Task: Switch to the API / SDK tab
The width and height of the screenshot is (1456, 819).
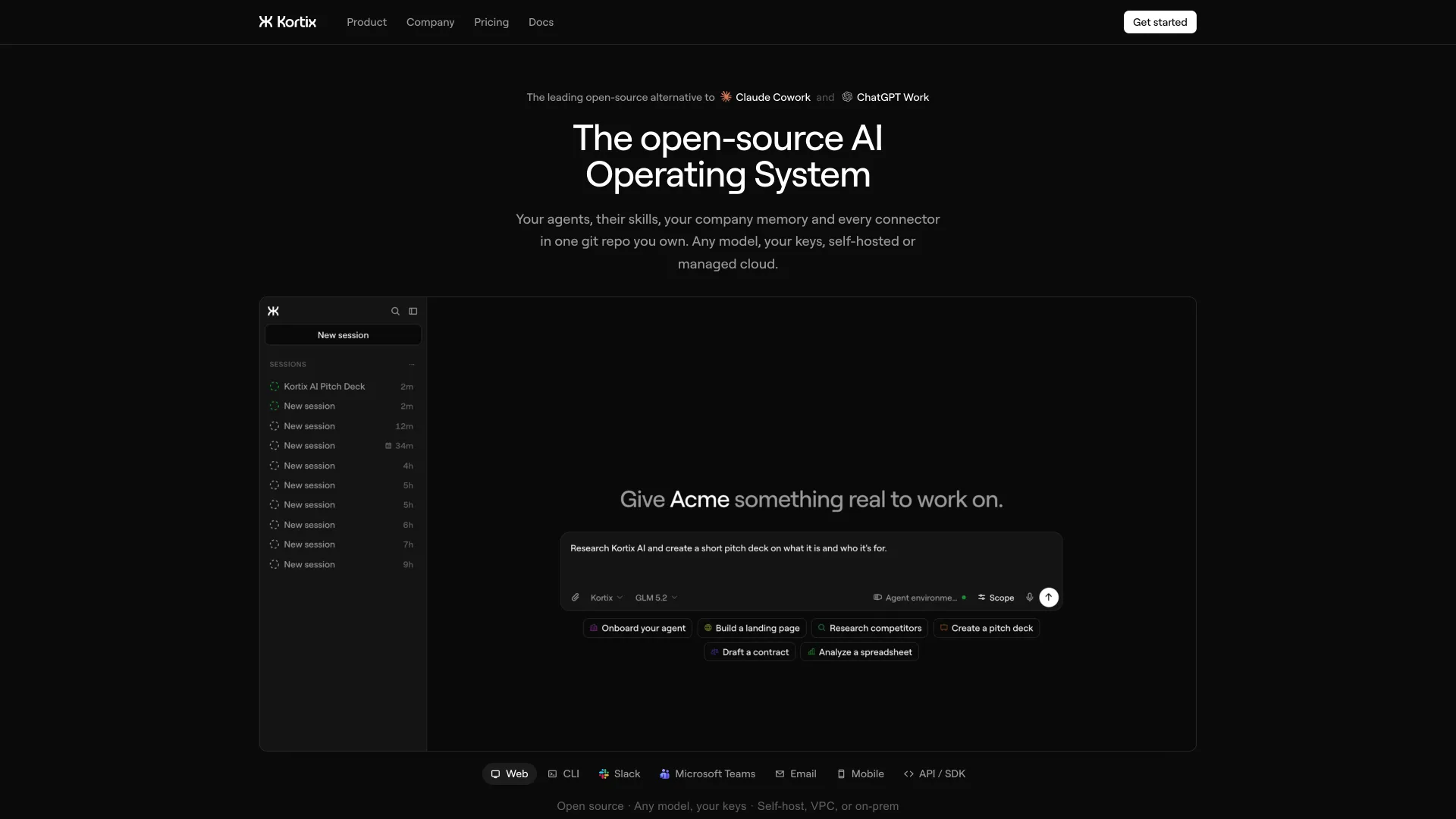Action: tap(934, 774)
